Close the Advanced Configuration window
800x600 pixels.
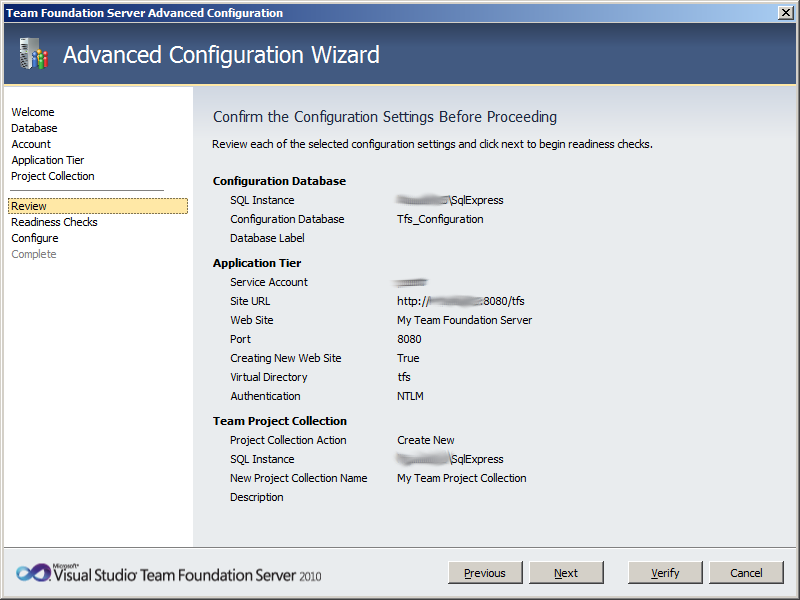786,13
